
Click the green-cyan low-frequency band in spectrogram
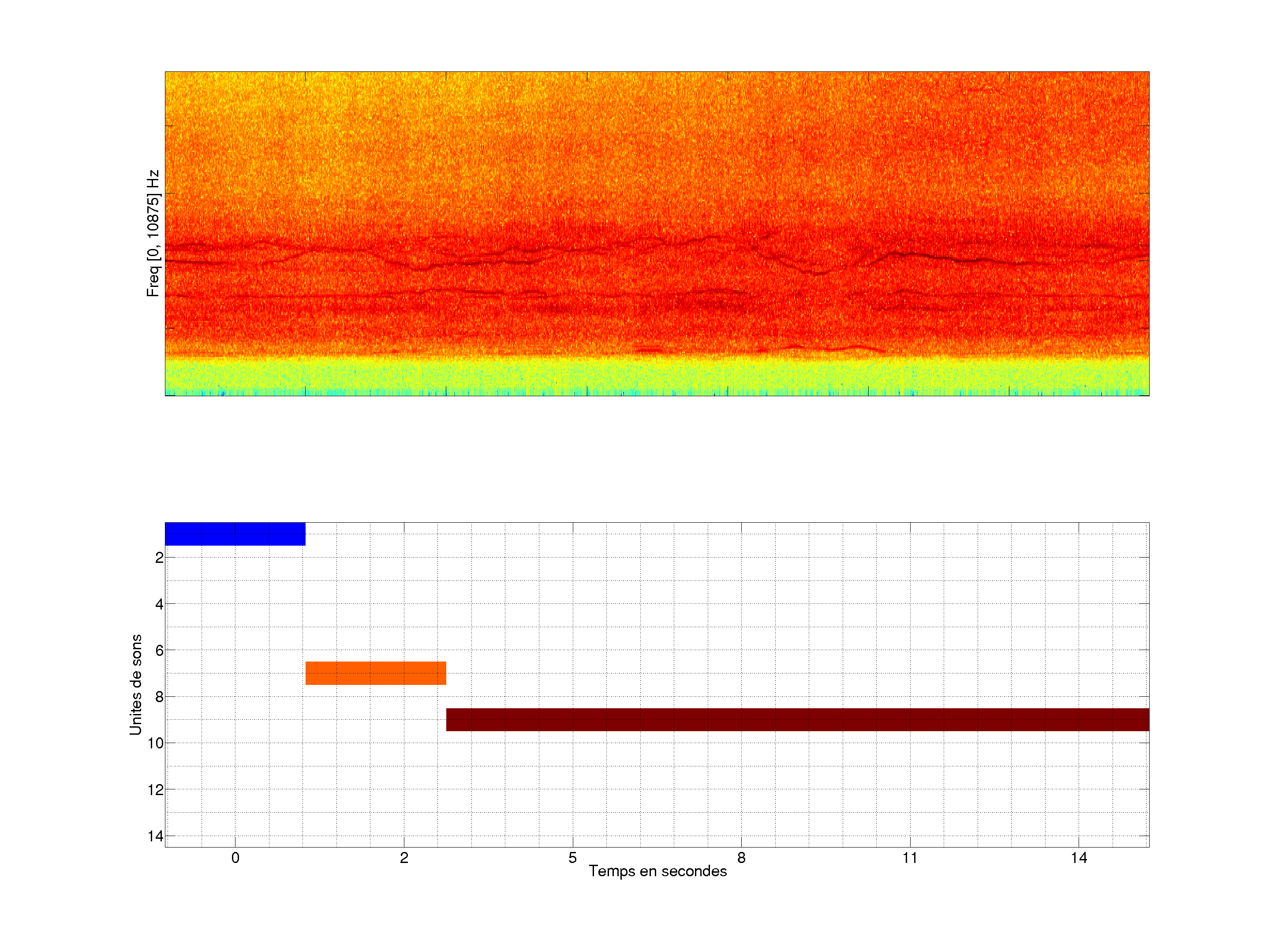[657, 376]
